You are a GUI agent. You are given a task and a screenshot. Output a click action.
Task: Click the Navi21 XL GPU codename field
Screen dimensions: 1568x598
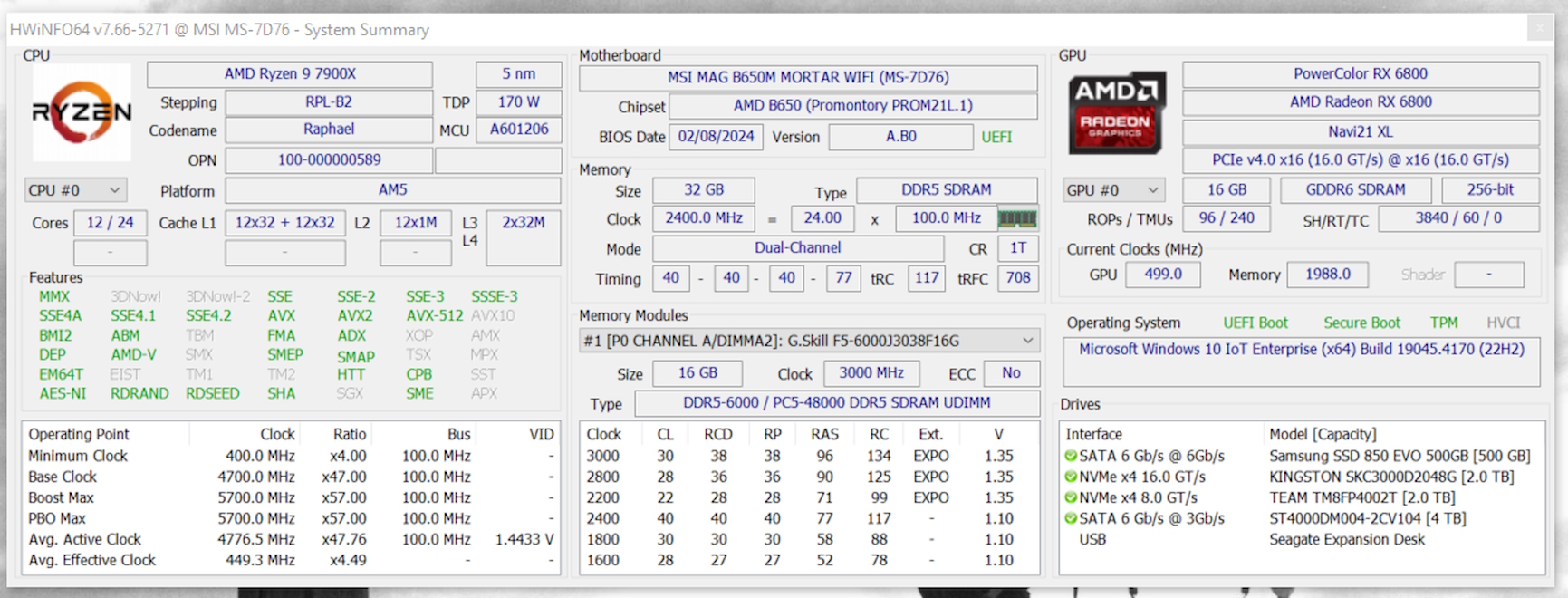pos(1361,131)
